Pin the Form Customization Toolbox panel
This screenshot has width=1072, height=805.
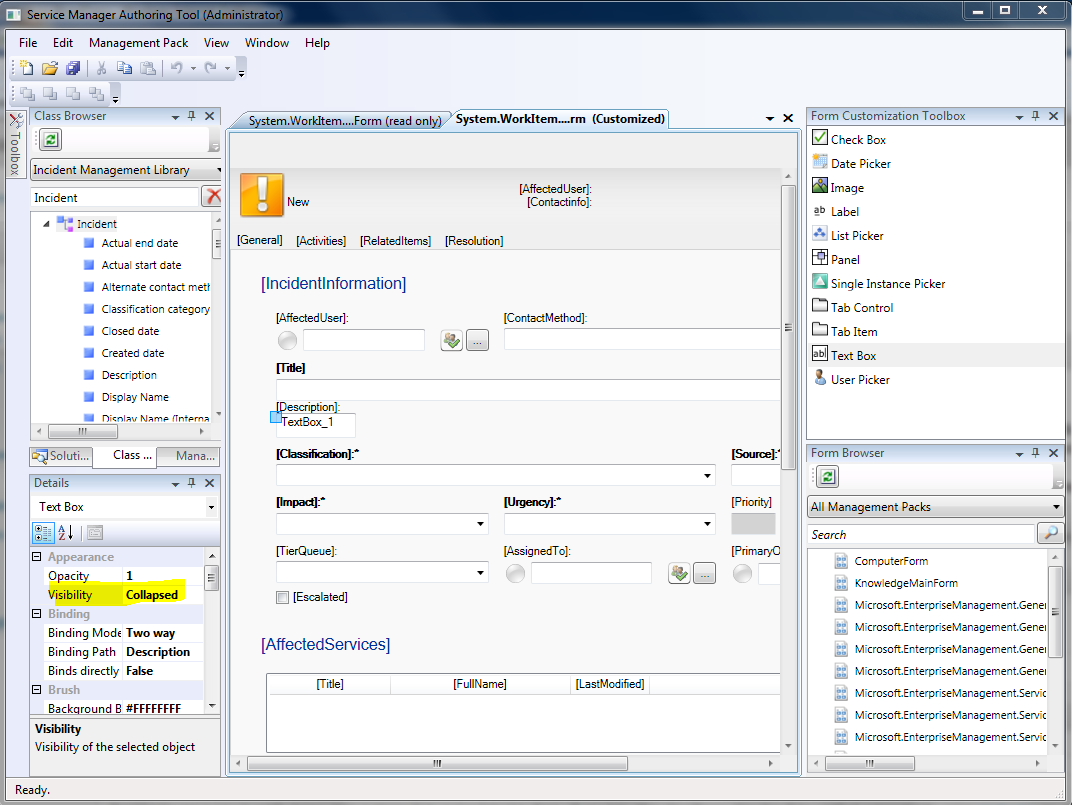tap(1035, 116)
